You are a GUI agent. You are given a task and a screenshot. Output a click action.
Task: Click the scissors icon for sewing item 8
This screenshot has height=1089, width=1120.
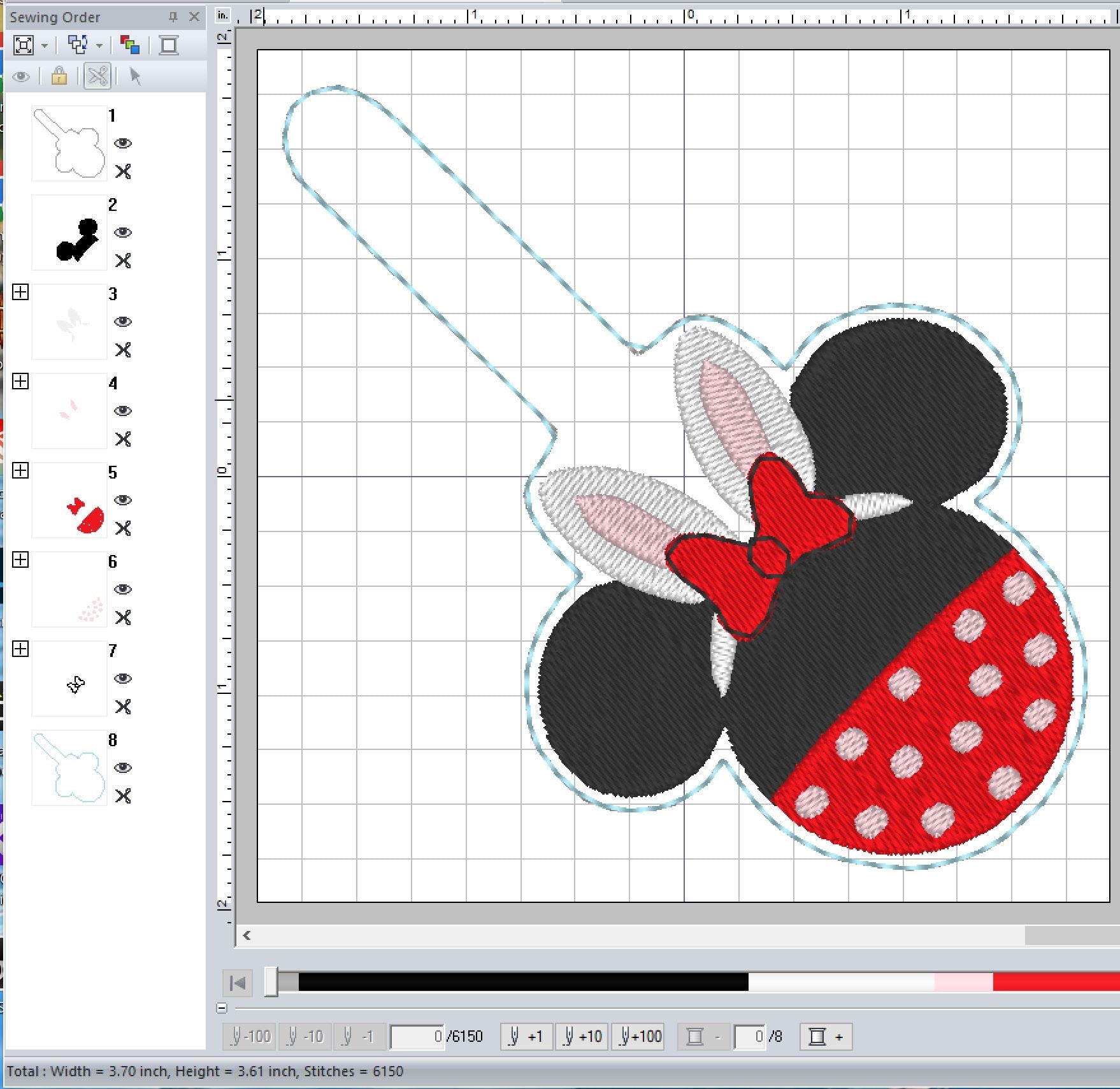(x=123, y=796)
